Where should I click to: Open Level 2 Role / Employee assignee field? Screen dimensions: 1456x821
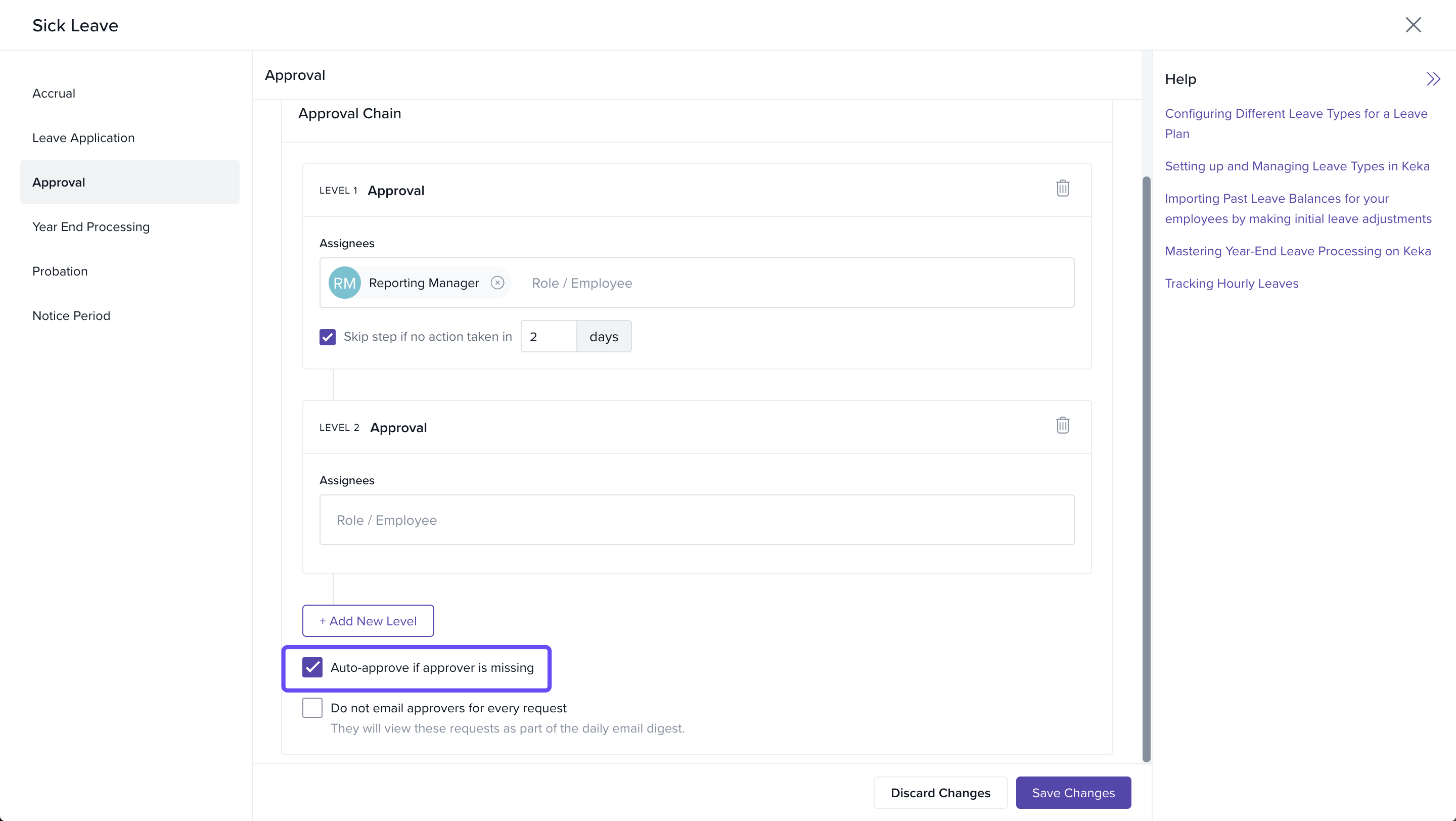(696, 520)
